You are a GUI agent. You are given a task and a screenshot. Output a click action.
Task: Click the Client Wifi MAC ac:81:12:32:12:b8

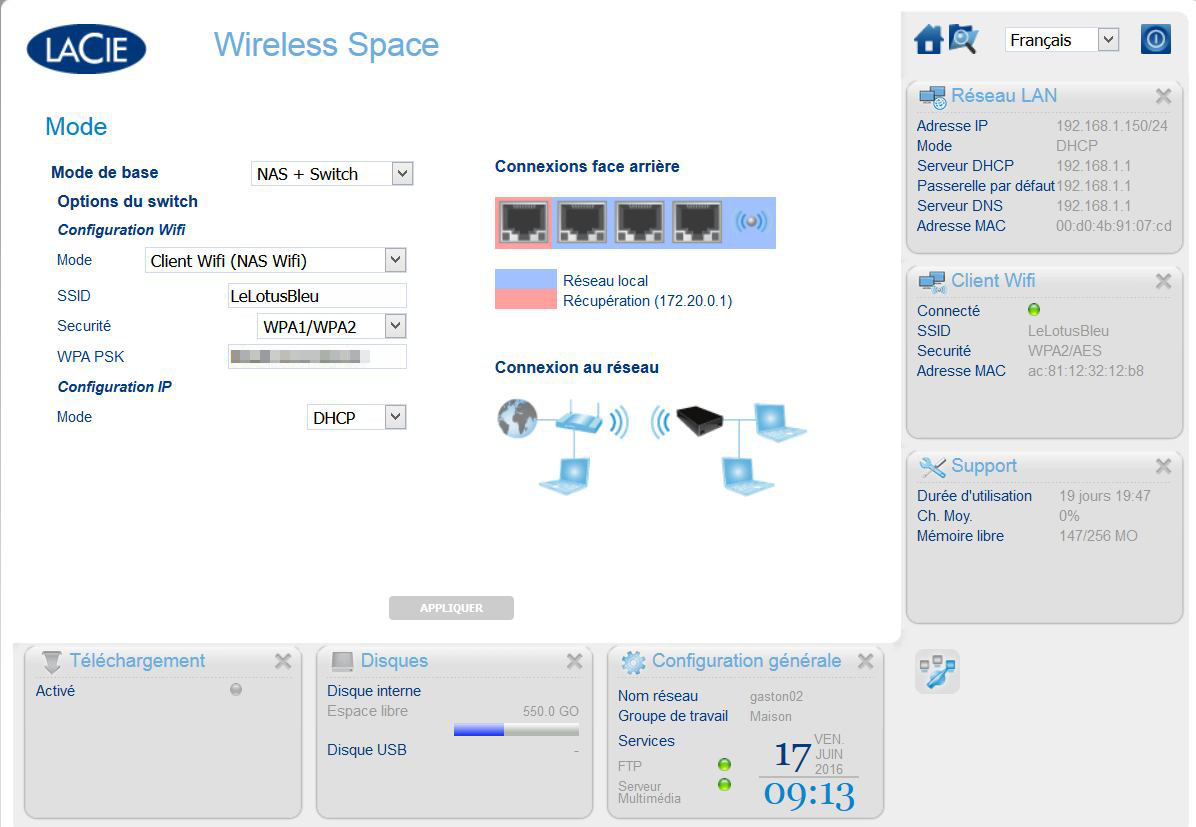pyautogui.click(x=1085, y=371)
